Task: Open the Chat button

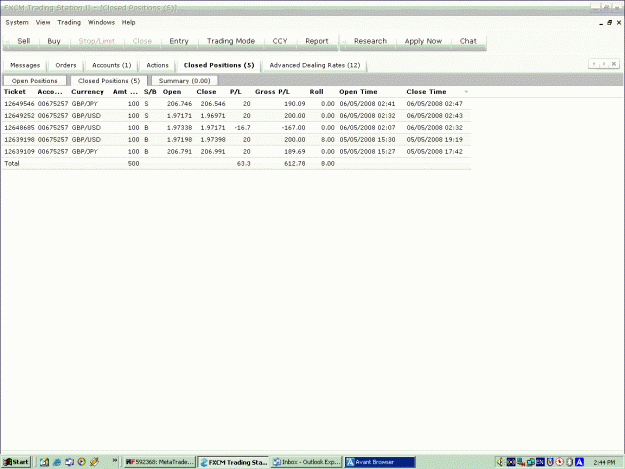Action: (468, 41)
